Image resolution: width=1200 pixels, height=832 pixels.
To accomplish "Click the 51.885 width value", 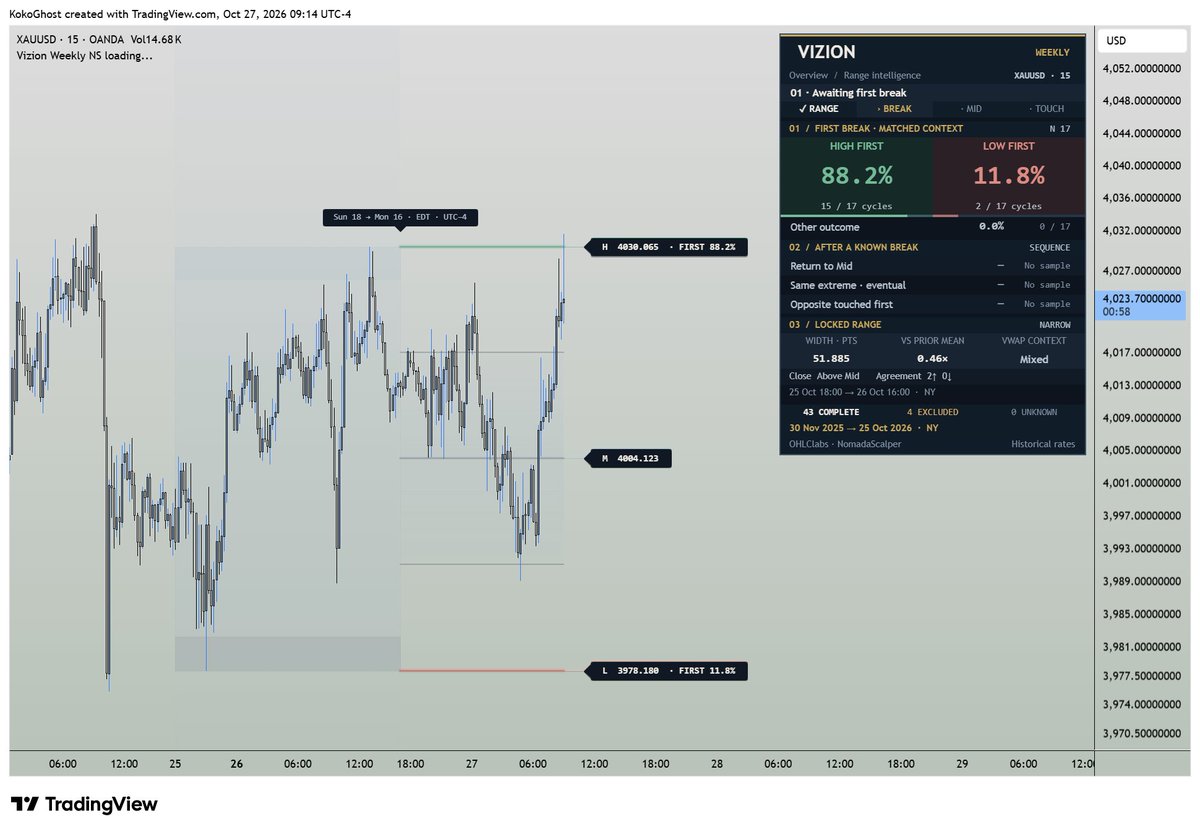I will click(x=831, y=358).
